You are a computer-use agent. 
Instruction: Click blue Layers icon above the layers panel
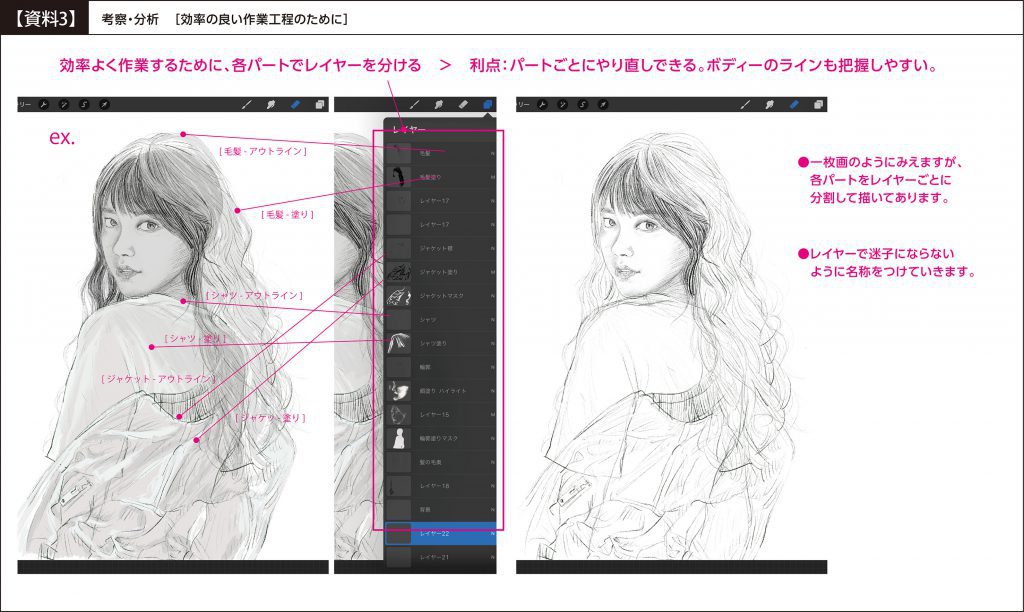click(x=487, y=104)
